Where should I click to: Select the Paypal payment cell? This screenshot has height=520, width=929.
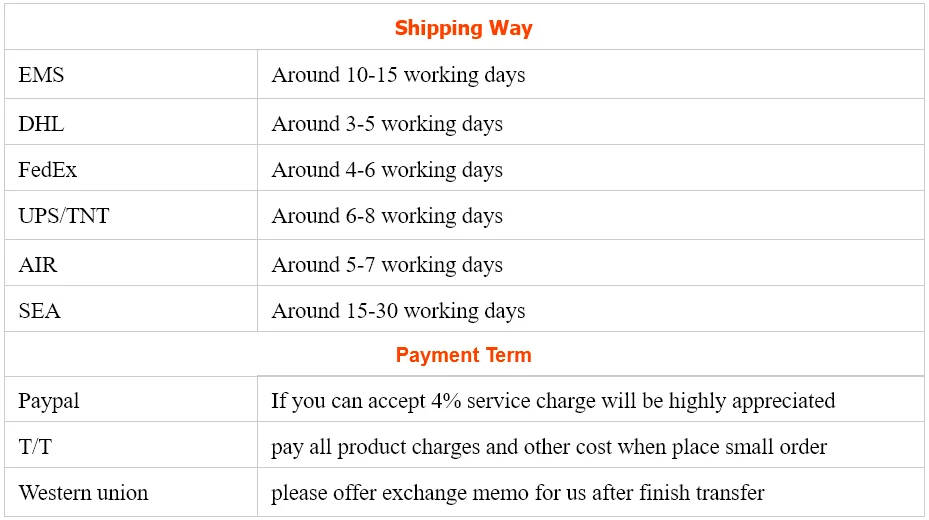click(49, 401)
